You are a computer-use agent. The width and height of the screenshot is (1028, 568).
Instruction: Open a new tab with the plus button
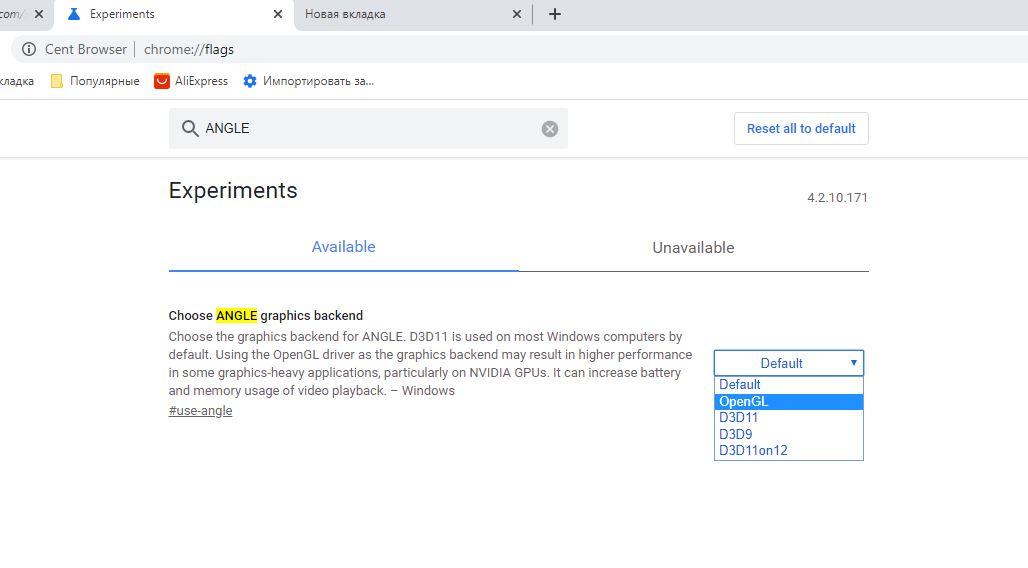pyautogui.click(x=555, y=14)
